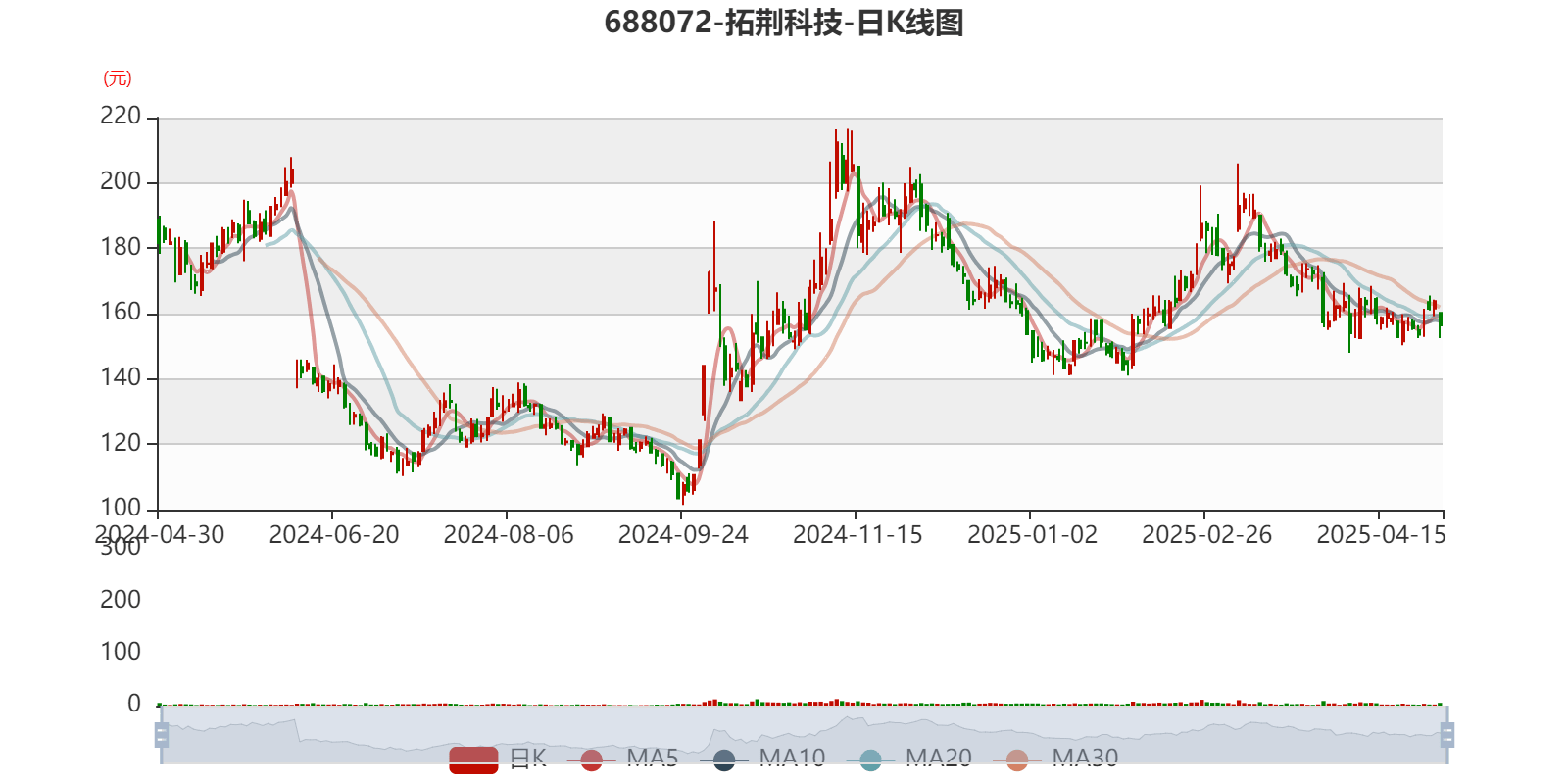1568x784 pixels.
Task: Toggle the 日K candlestick series legend
Action: 498,759
